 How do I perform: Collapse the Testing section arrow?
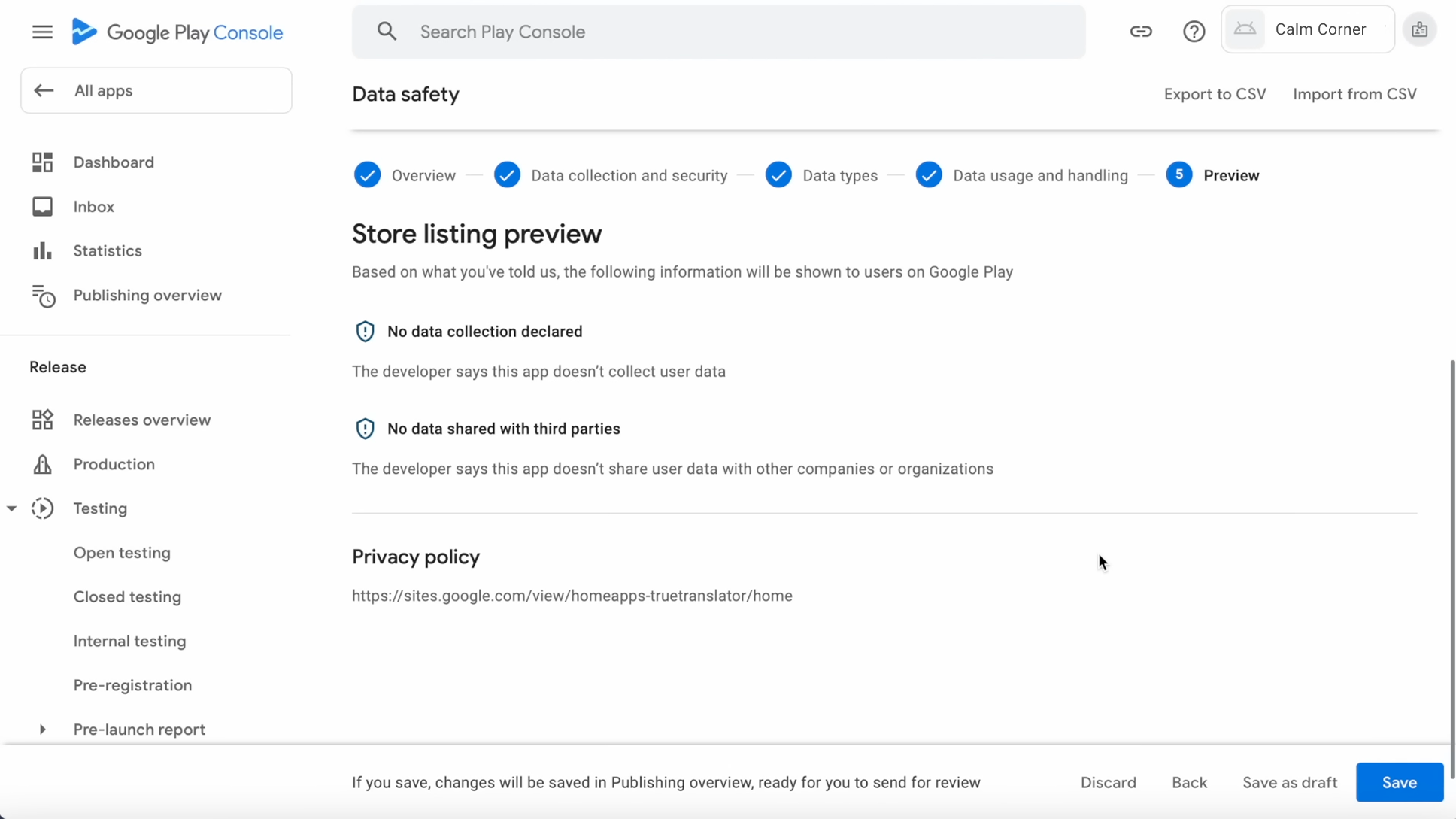tap(12, 509)
